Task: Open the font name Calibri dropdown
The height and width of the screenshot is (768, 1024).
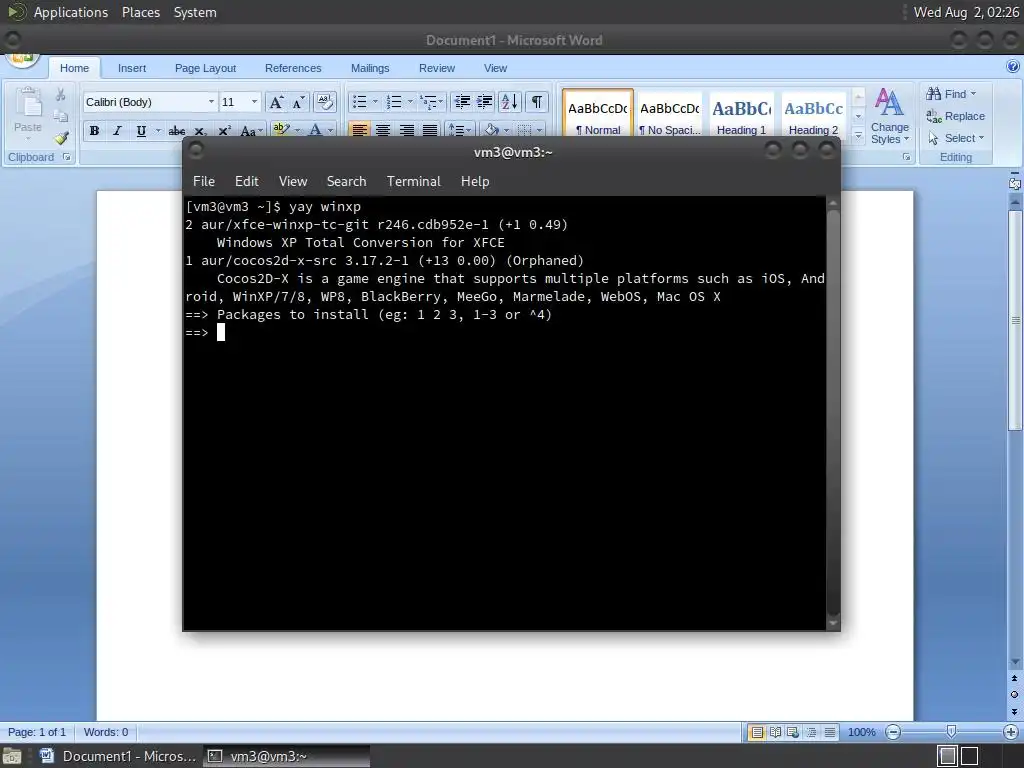Action: click(211, 102)
